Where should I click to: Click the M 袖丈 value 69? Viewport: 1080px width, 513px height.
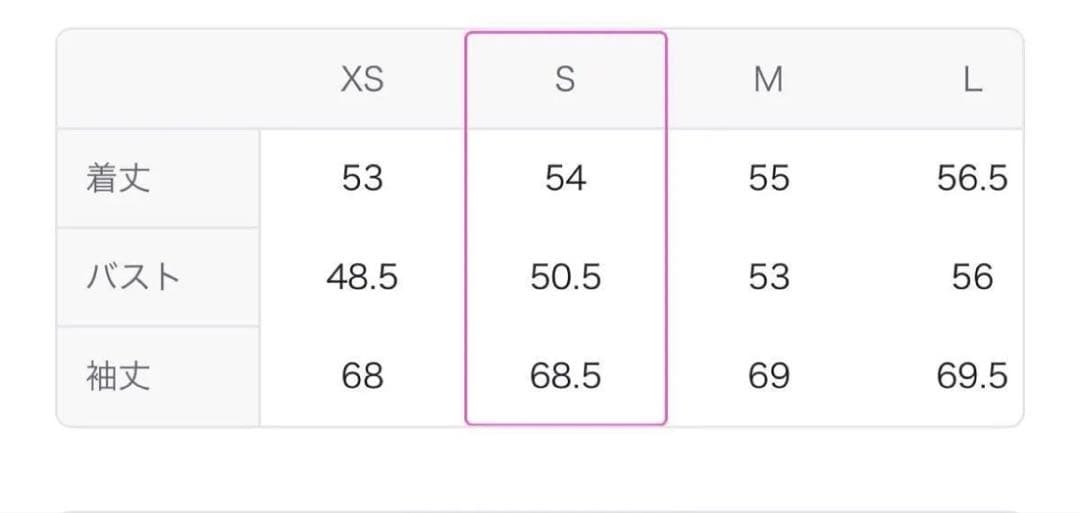(x=768, y=376)
